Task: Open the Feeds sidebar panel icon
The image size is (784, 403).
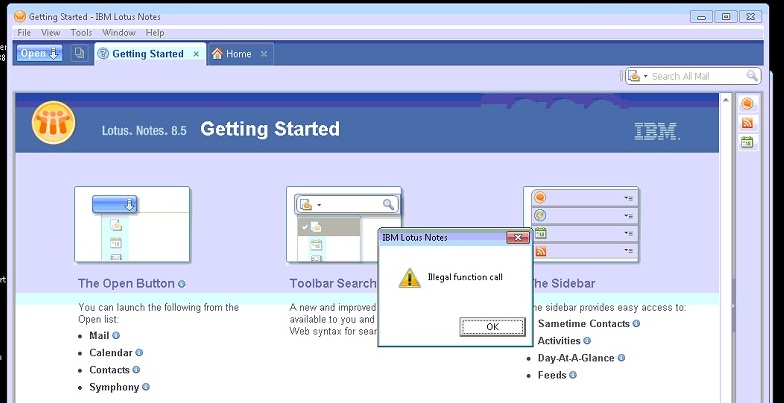Action: (747, 123)
